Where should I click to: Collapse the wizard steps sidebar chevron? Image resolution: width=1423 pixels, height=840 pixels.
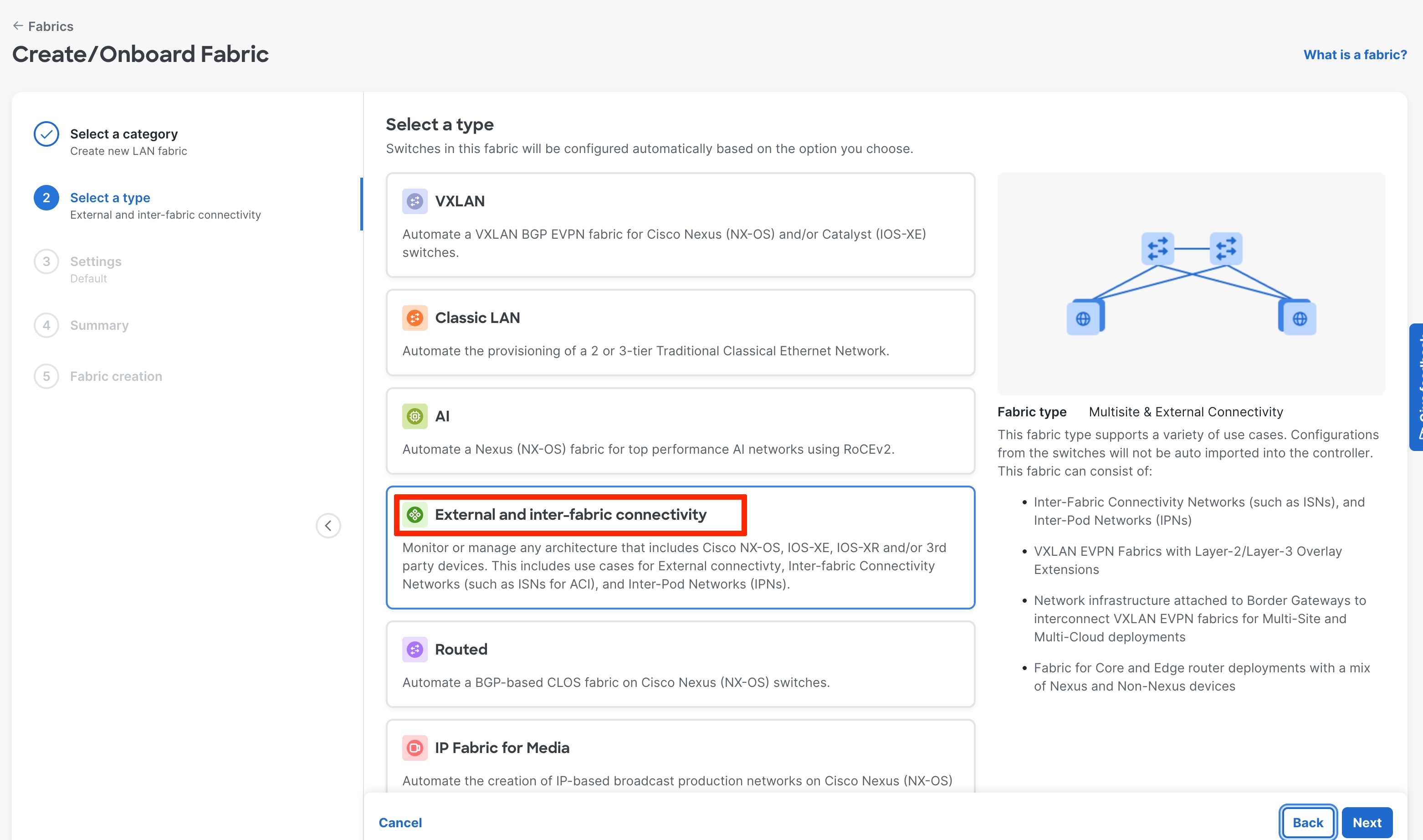pos(328,526)
